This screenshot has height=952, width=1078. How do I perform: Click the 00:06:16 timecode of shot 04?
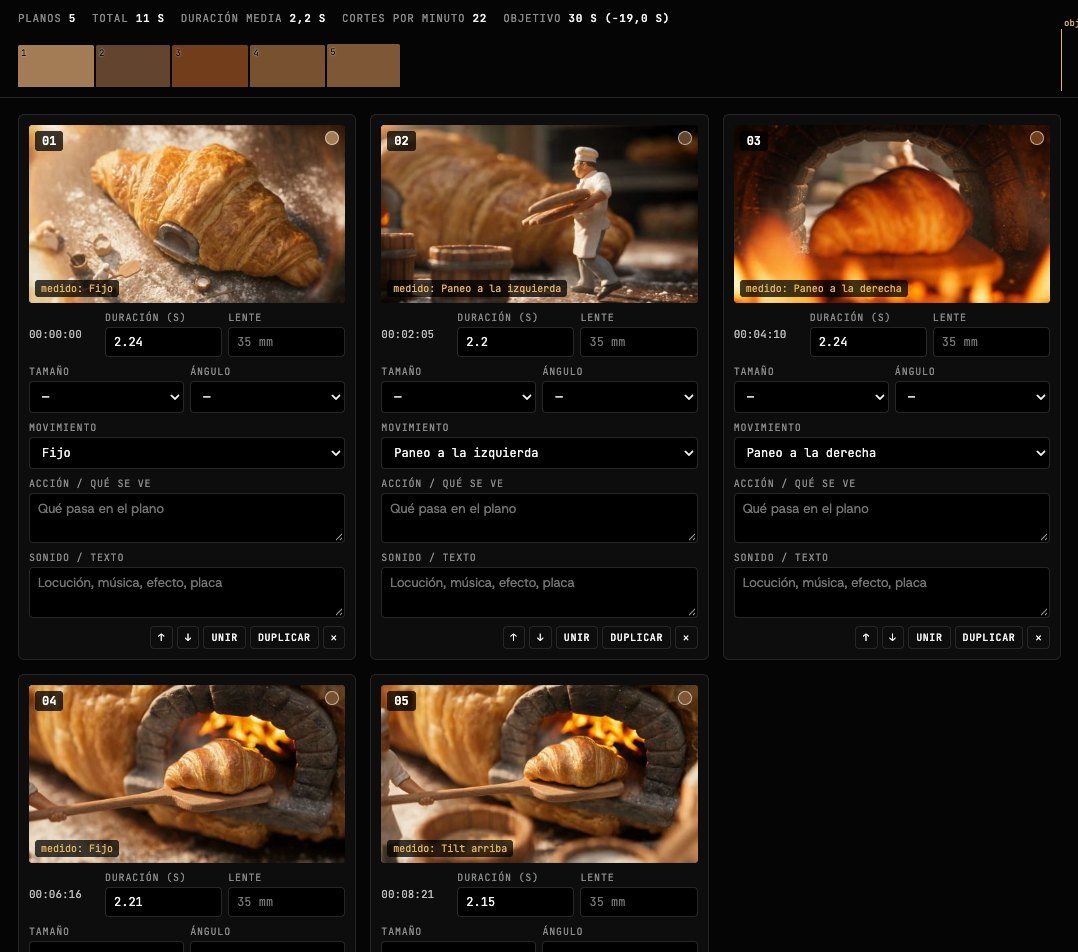55,894
